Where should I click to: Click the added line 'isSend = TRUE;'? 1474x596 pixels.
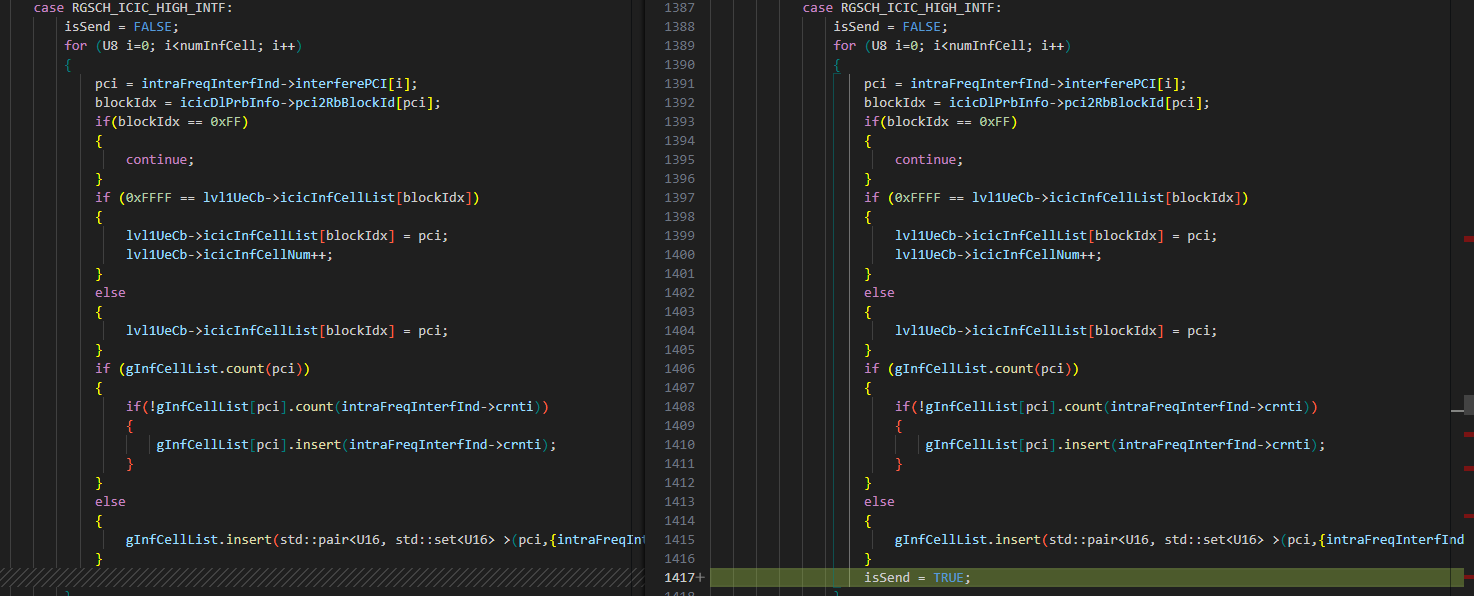tap(917, 578)
